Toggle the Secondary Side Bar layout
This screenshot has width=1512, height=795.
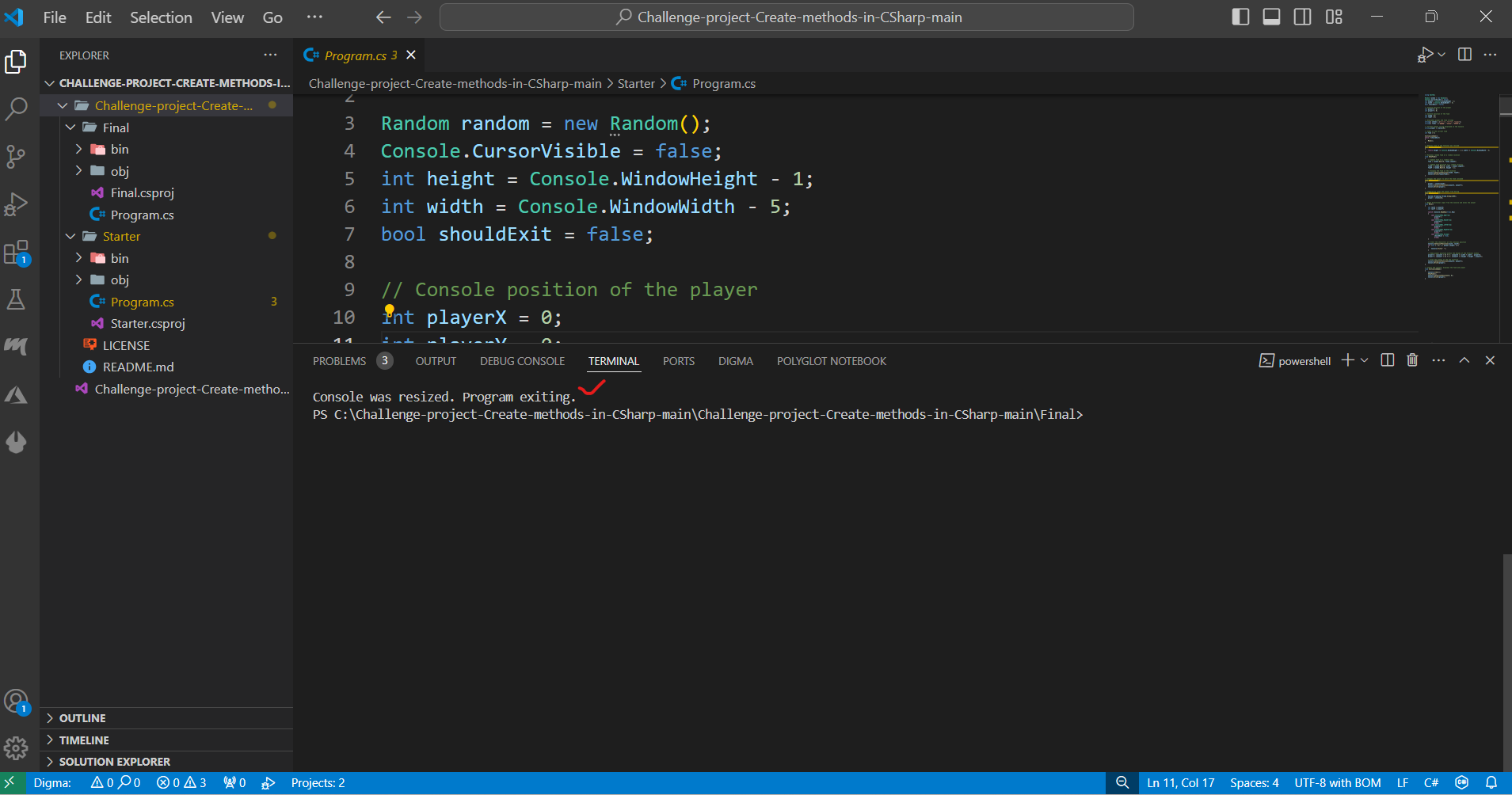pyautogui.click(x=1302, y=17)
